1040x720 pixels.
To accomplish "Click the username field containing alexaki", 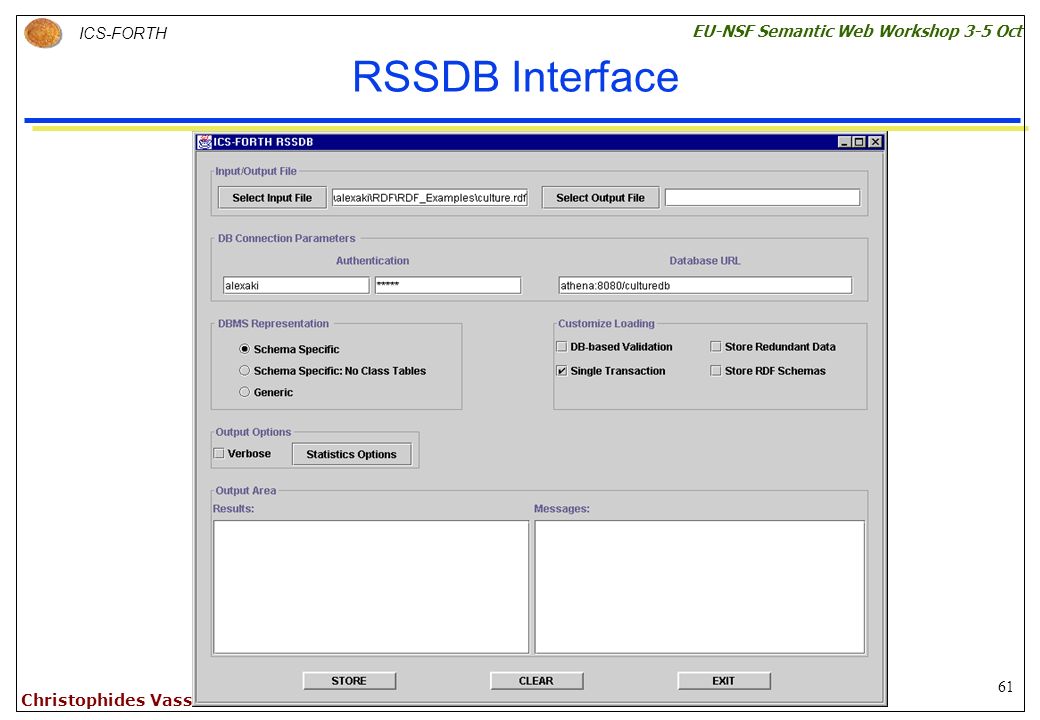I will tap(296, 285).
